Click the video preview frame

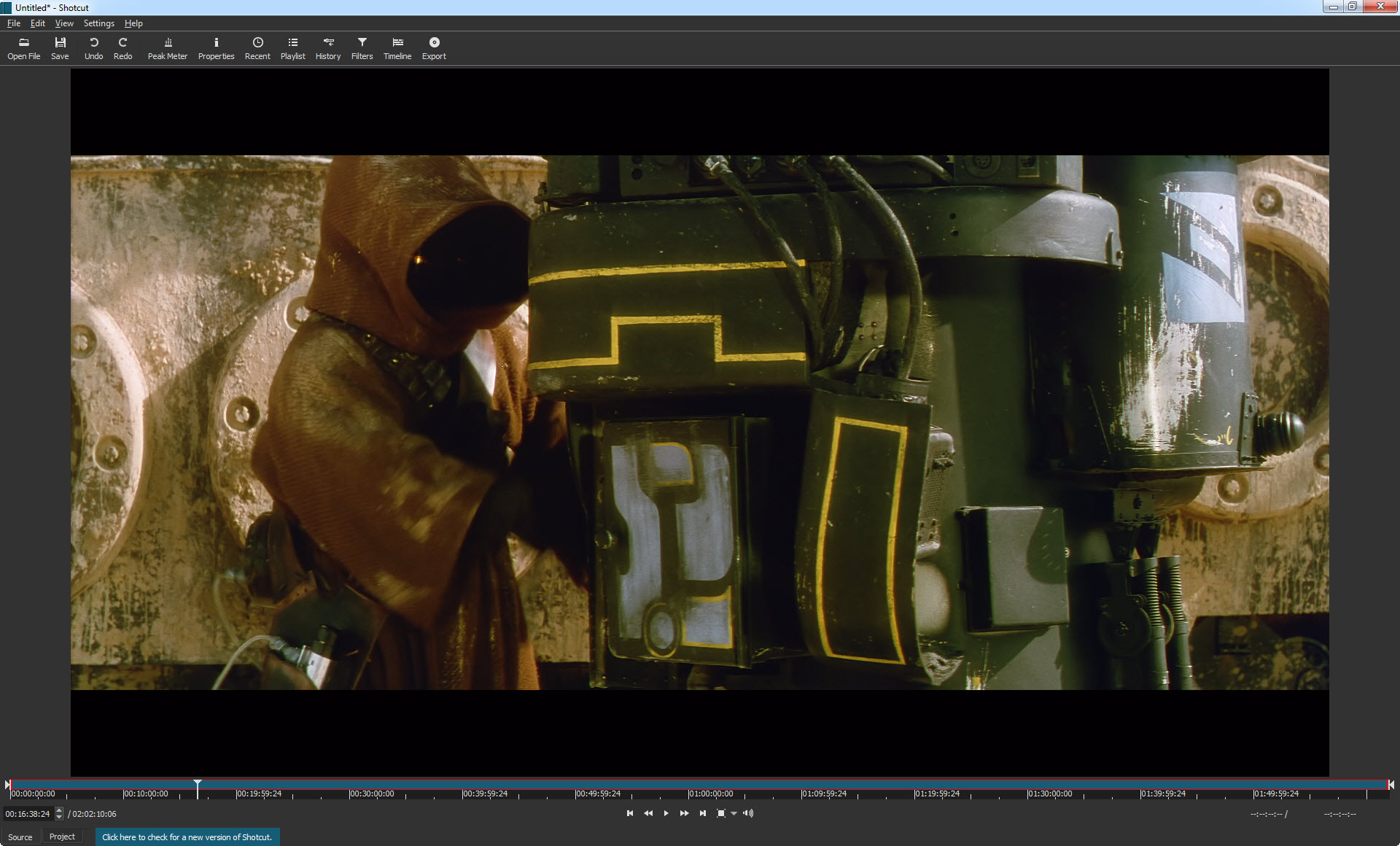pos(700,422)
